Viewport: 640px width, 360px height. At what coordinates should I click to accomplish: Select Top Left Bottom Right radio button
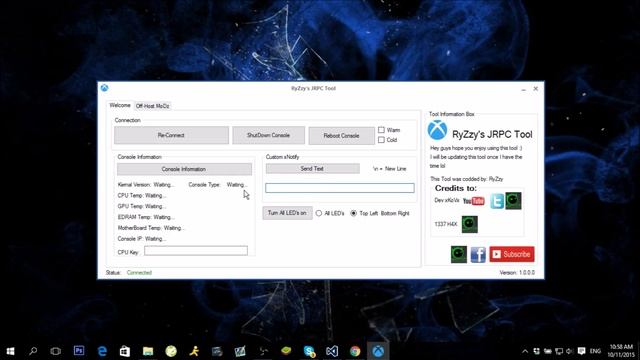coord(353,213)
